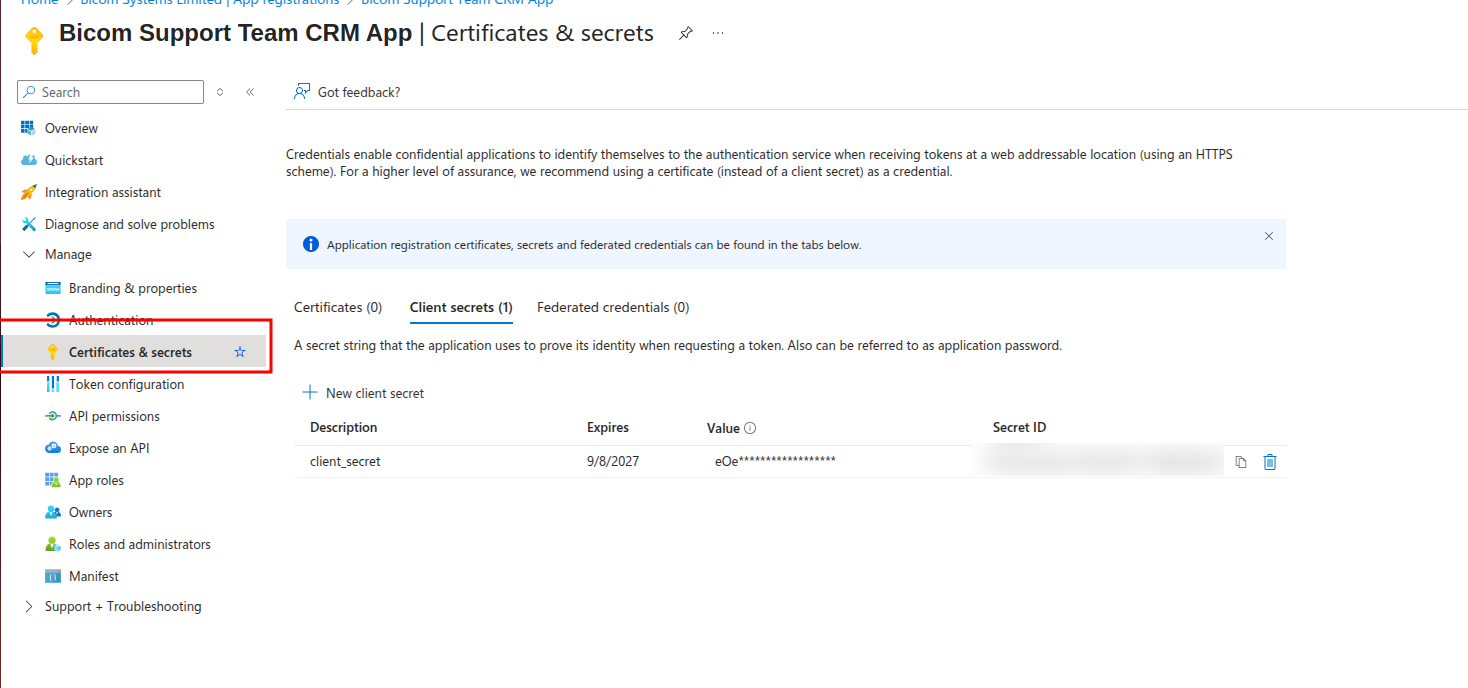Image resolution: width=1468 pixels, height=688 pixels.
Task: Click the masked value eOe*****
Action: (775, 461)
